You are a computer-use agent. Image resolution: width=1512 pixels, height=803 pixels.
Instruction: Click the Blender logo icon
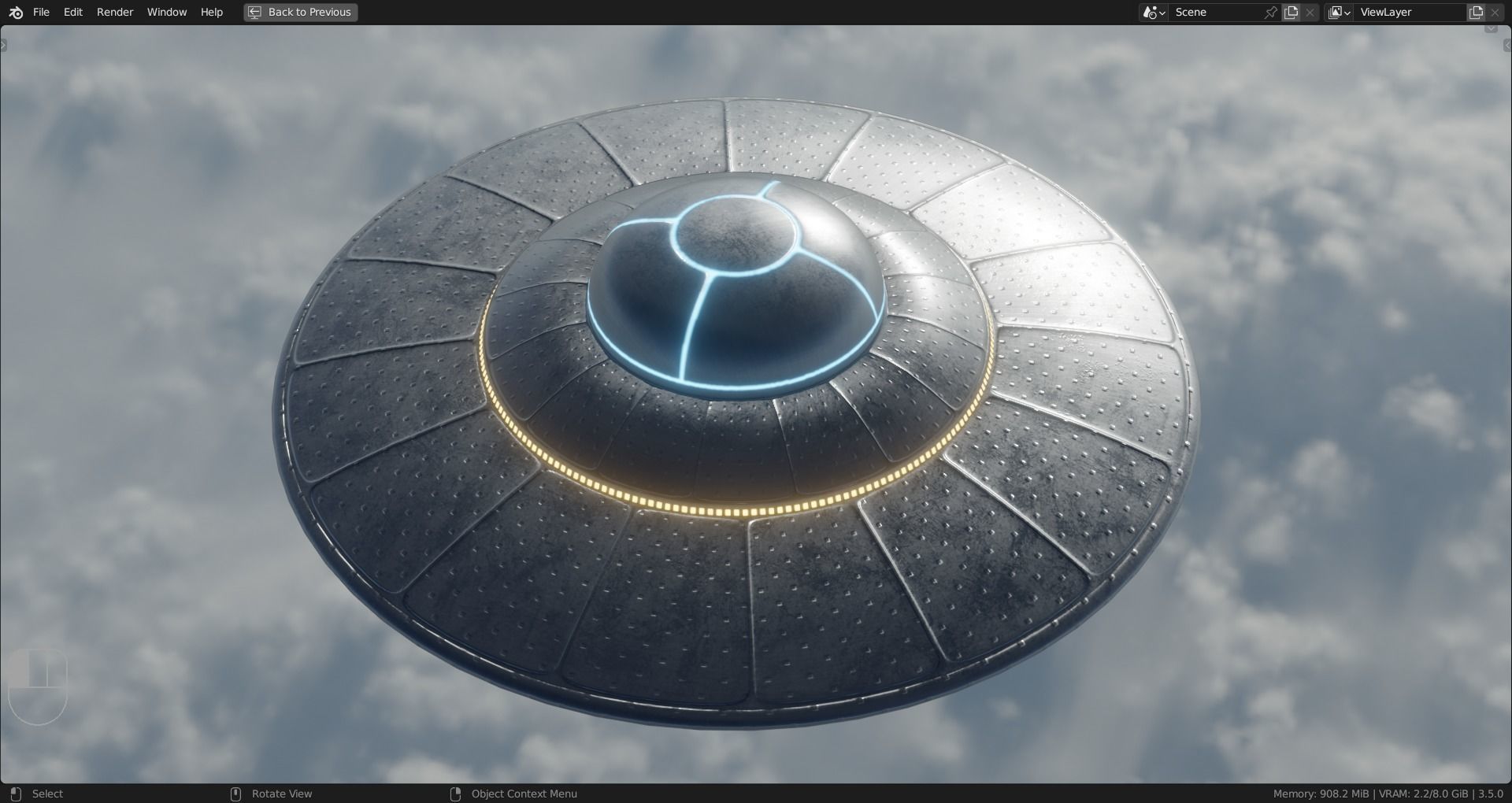click(16, 12)
